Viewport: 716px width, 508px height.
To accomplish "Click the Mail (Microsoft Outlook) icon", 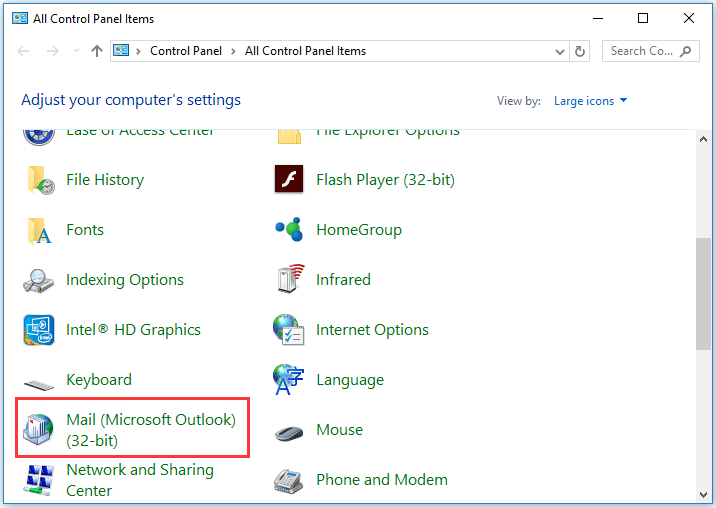I will (39, 430).
